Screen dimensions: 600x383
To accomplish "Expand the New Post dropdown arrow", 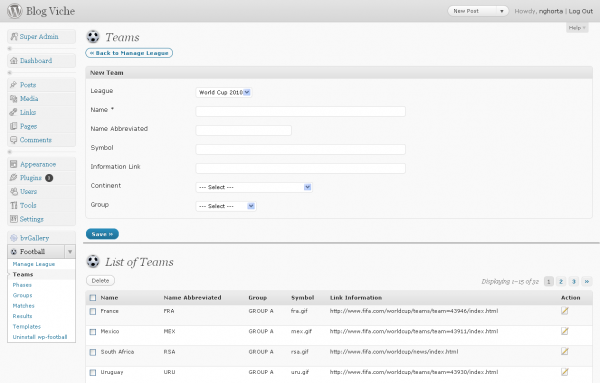I will (502, 11).
